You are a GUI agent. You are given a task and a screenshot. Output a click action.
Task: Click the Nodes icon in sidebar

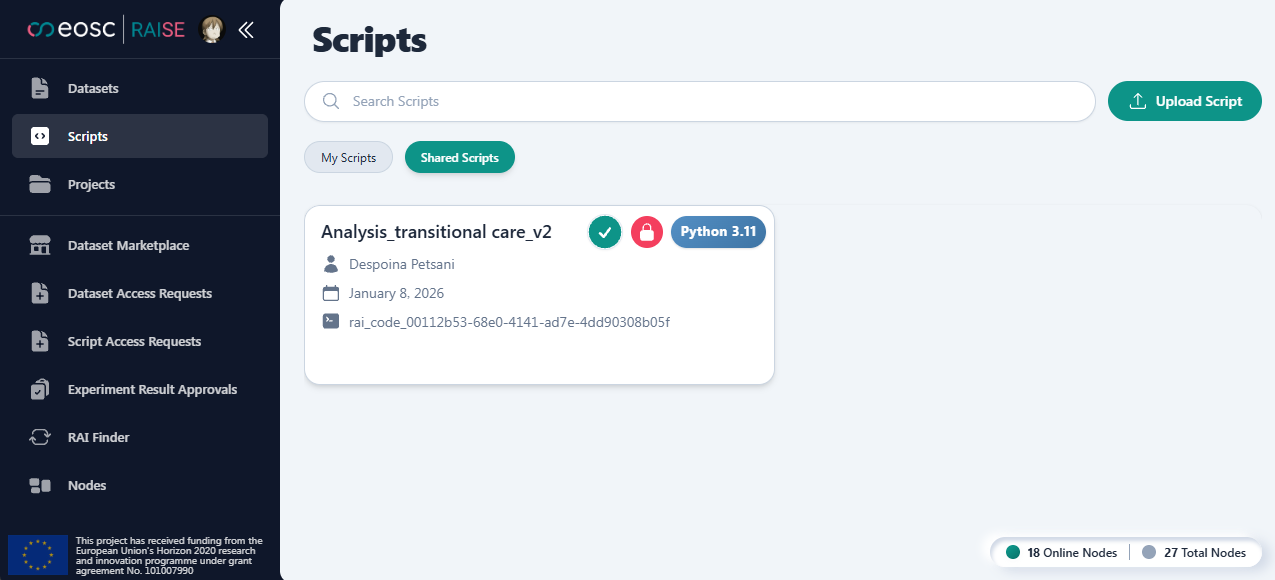[41, 485]
